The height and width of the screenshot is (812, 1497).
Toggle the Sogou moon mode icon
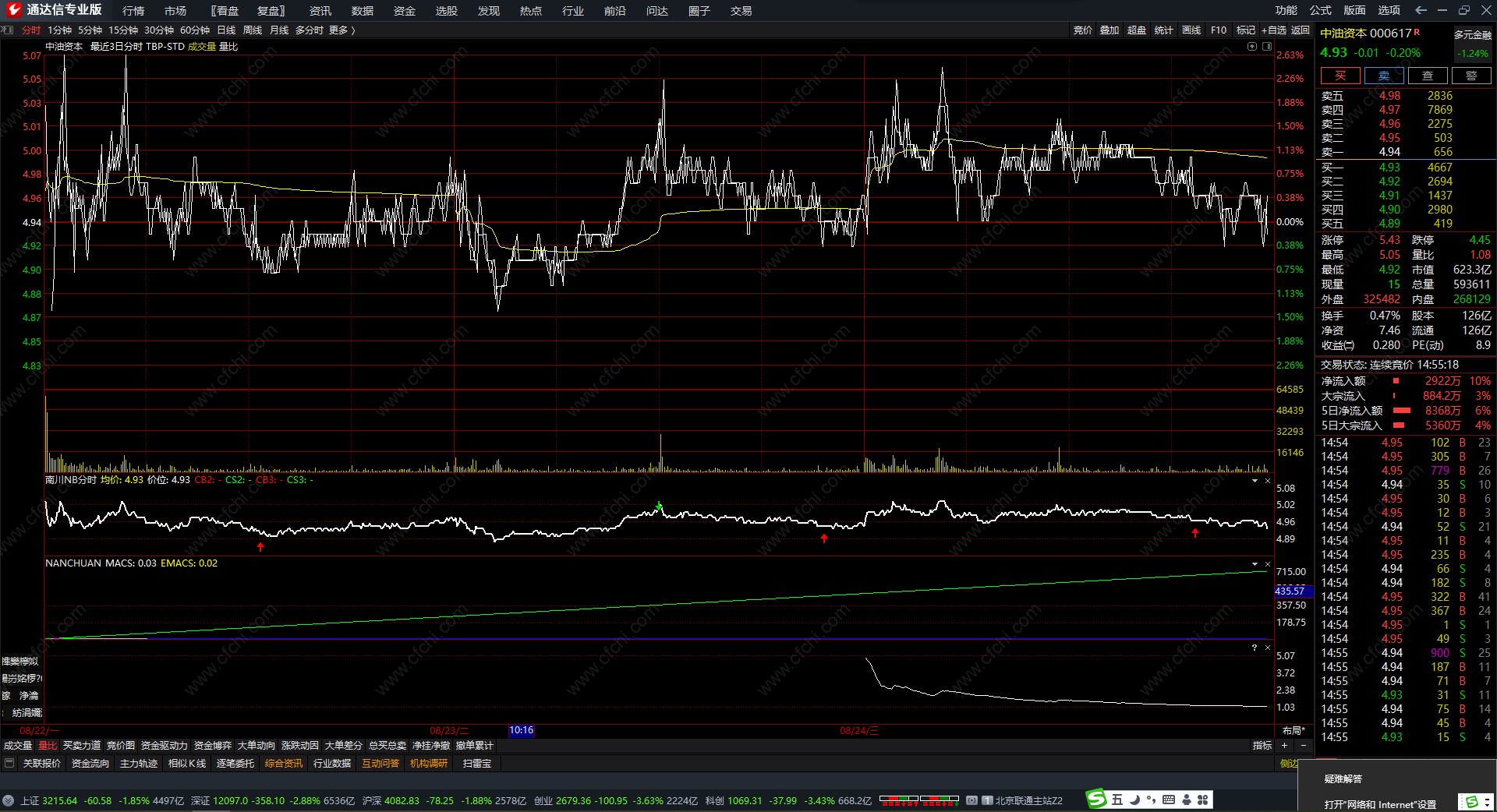click(x=1135, y=800)
